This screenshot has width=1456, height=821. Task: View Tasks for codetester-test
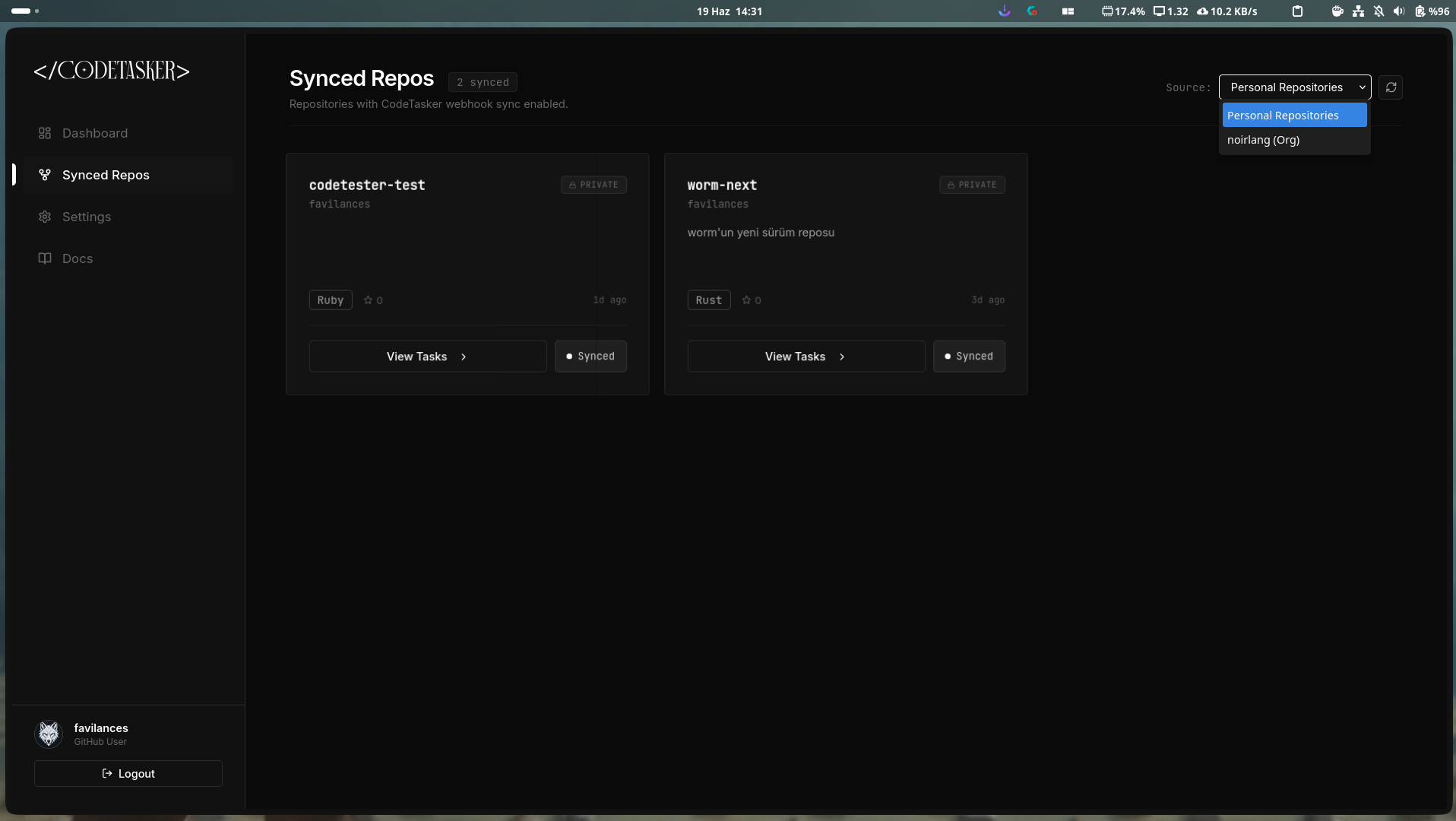click(428, 357)
